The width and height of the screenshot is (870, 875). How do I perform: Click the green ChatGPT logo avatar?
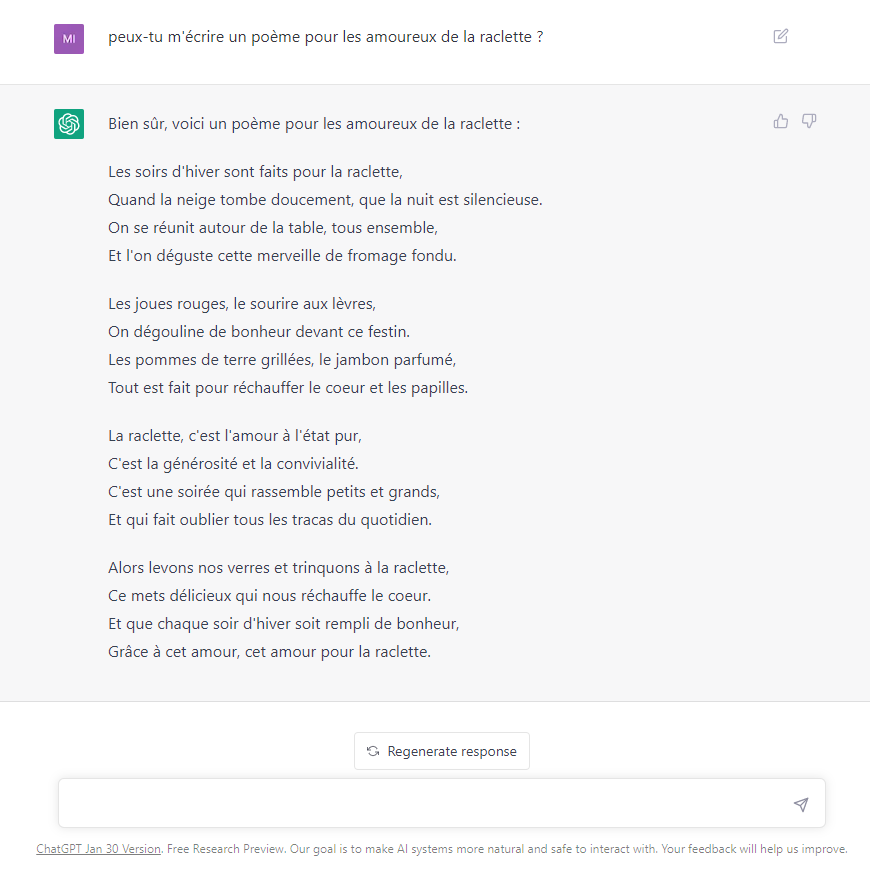tap(69, 124)
